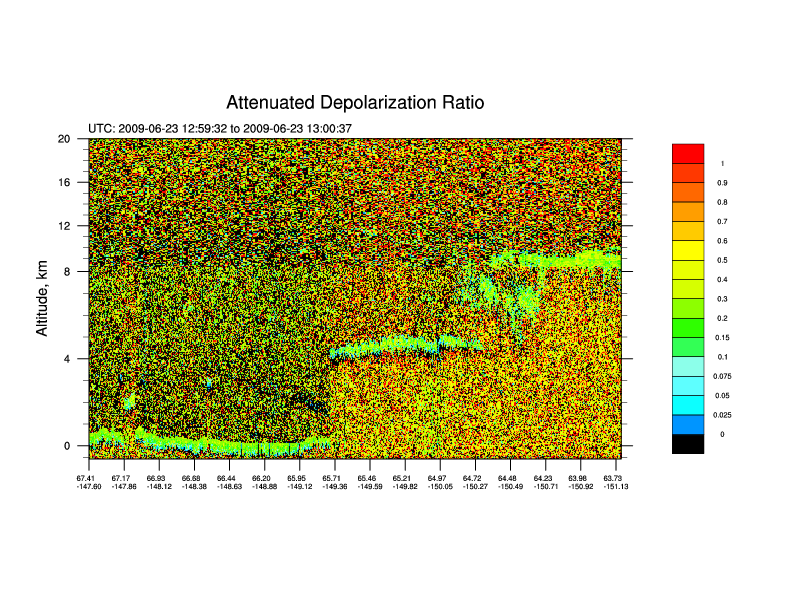
Task: Click the 'Altitude, km' axis label
Action: coord(43,292)
